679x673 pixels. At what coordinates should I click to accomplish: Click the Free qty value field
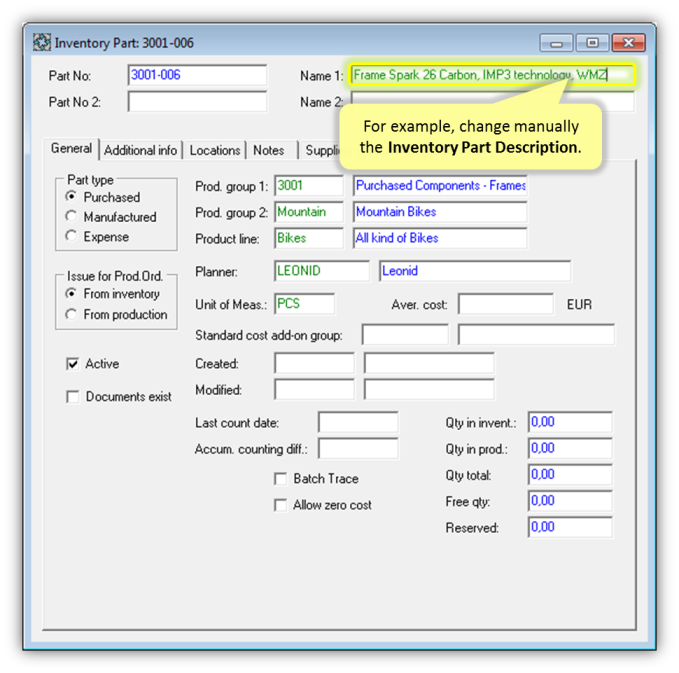click(x=570, y=501)
